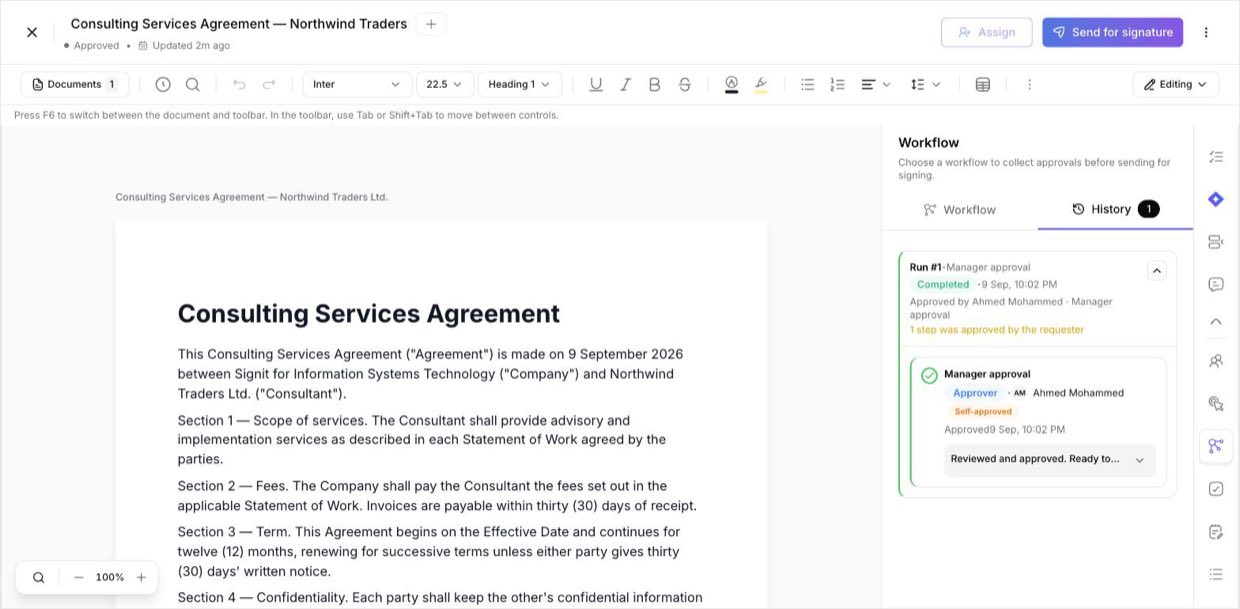Apply strikethrough formatting
1240x609 pixels.
[x=685, y=85]
